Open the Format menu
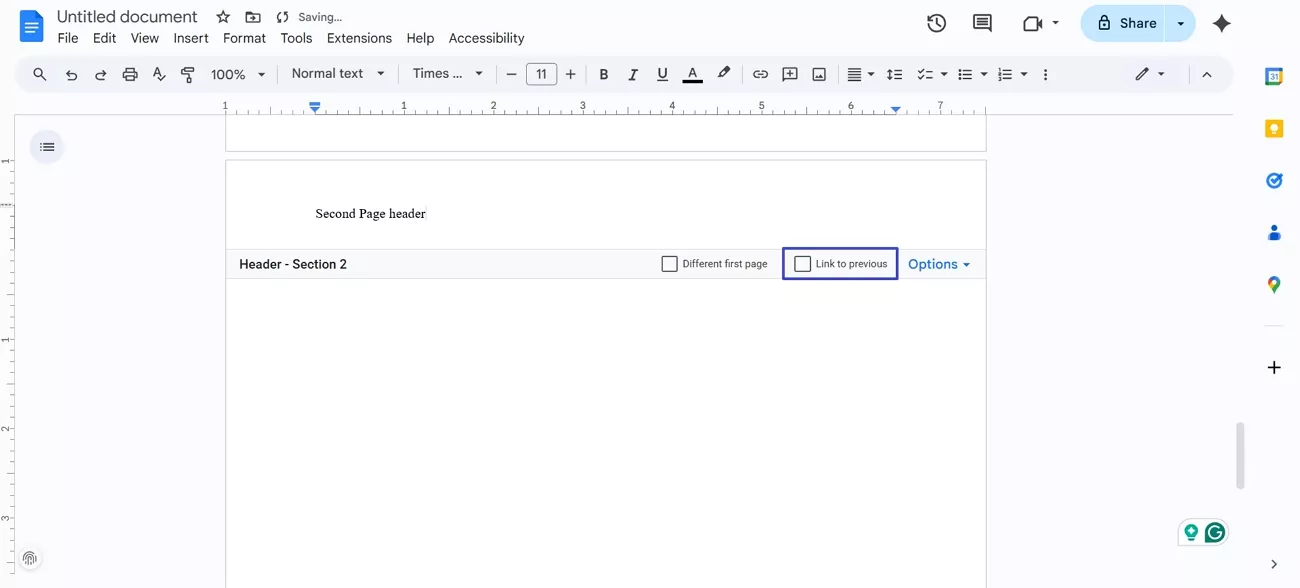 point(244,37)
